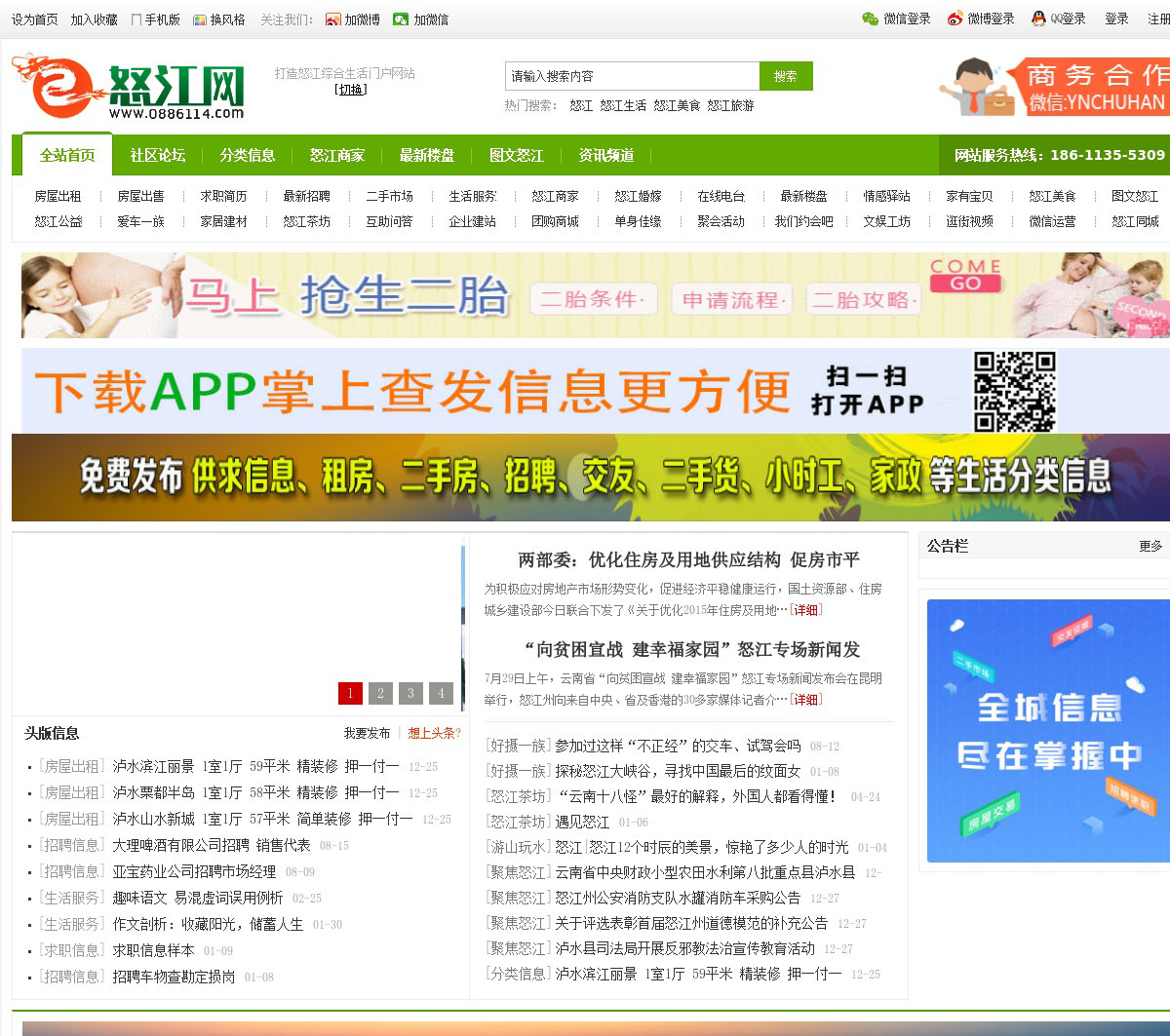The width and height of the screenshot is (1170, 1036).
Task: Click the 切换 city switch link
Action: (351, 90)
